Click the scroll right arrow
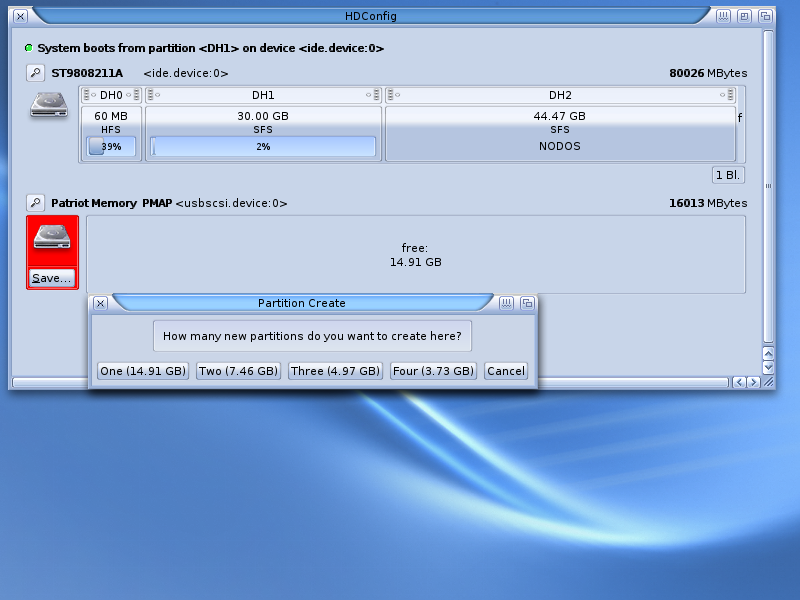This screenshot has width=800, height=600. click(753, 382)
